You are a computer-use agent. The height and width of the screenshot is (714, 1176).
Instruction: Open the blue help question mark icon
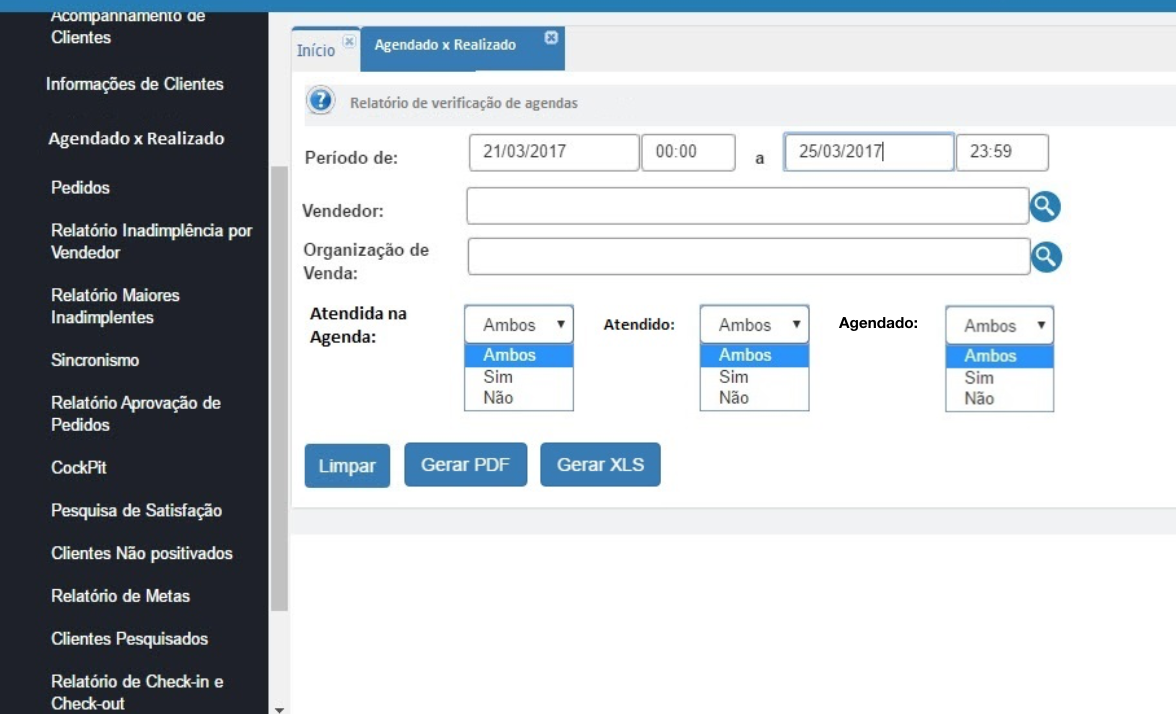[320, 100]
